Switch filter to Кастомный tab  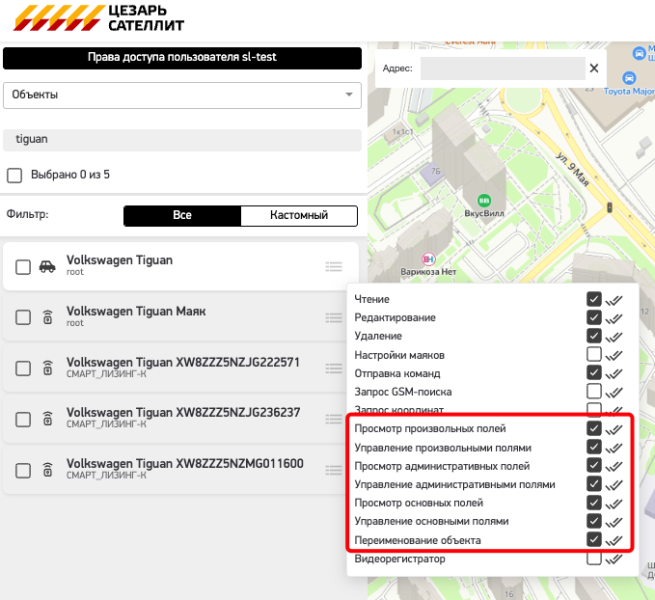(299, 216)
